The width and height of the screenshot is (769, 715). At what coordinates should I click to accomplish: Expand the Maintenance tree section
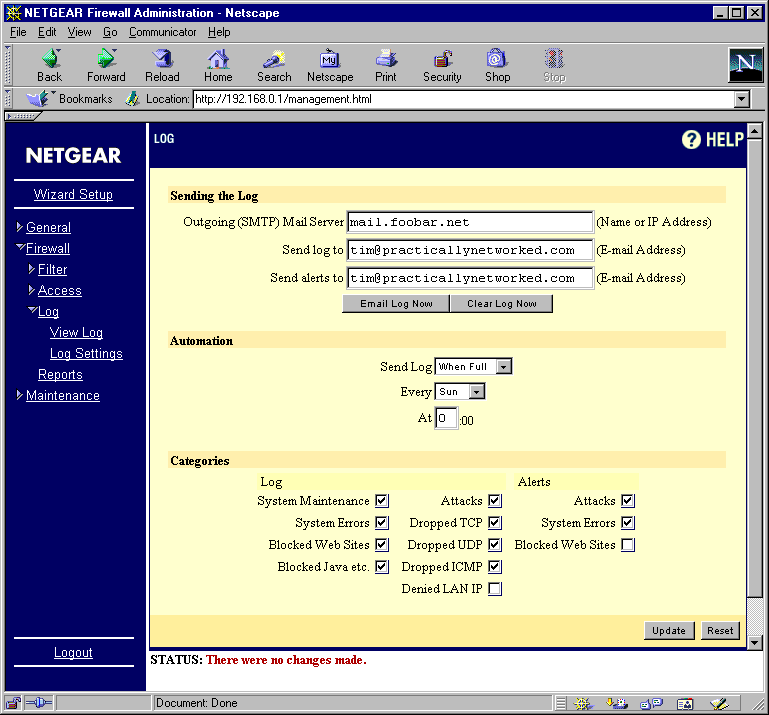point(19,395)
